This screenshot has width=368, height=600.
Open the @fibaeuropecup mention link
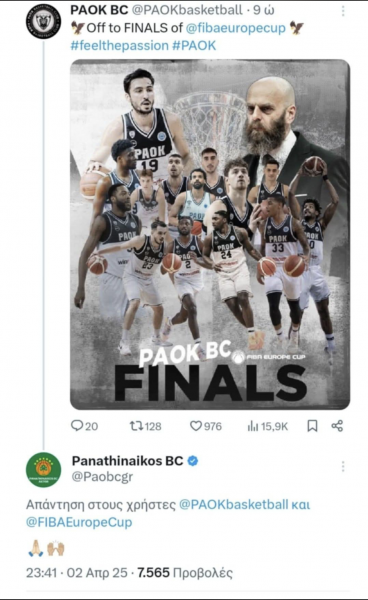pyautogui.click(x=236, y=28)
